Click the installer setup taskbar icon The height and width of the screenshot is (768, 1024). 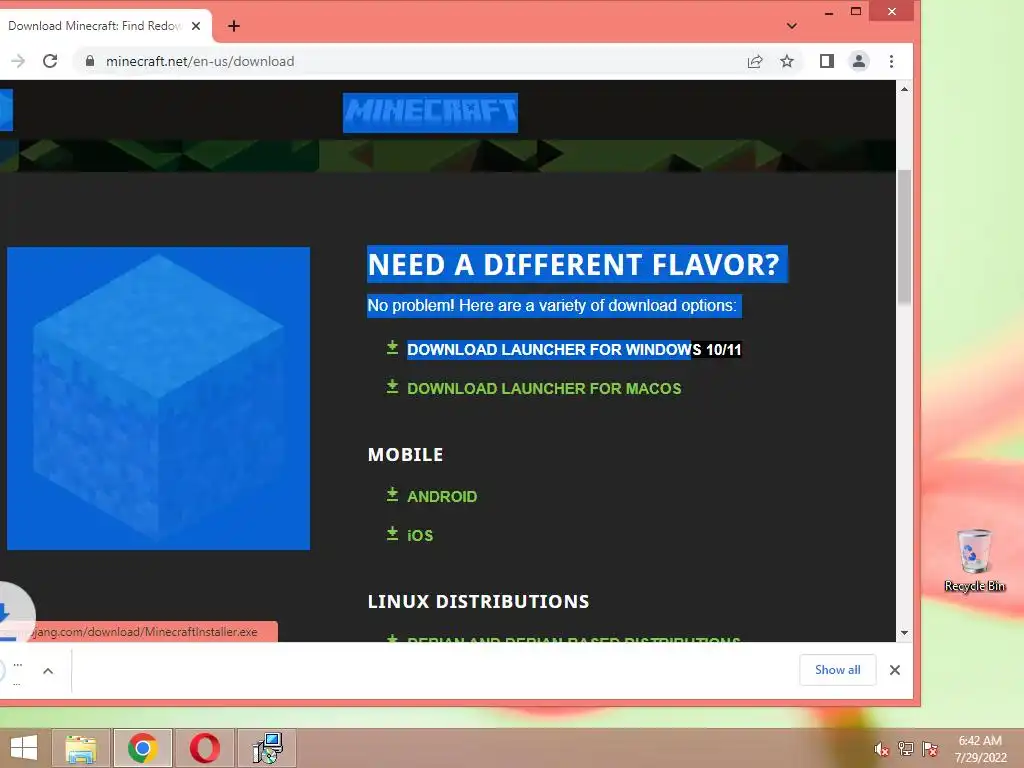266,748
